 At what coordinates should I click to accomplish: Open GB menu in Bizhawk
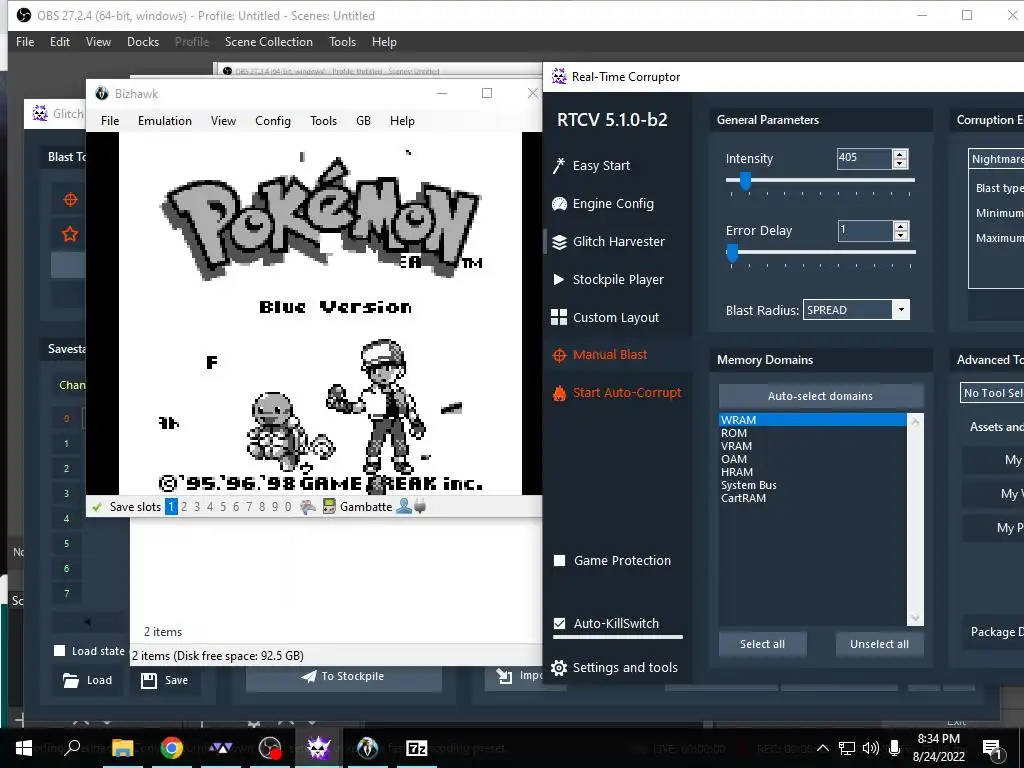point(364,121)
